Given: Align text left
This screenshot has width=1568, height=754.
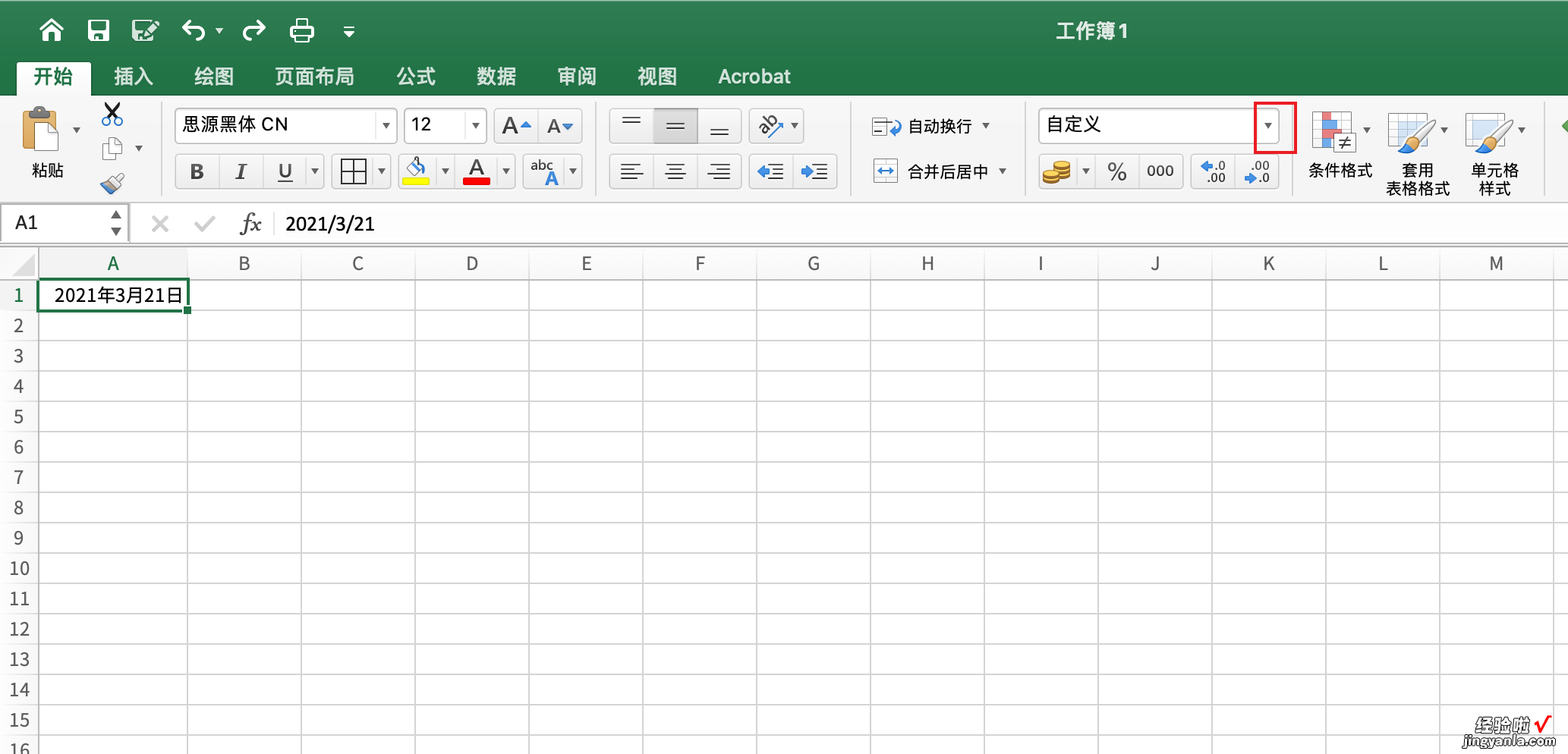Looking at the screenshot, I should tap(631, 171).
